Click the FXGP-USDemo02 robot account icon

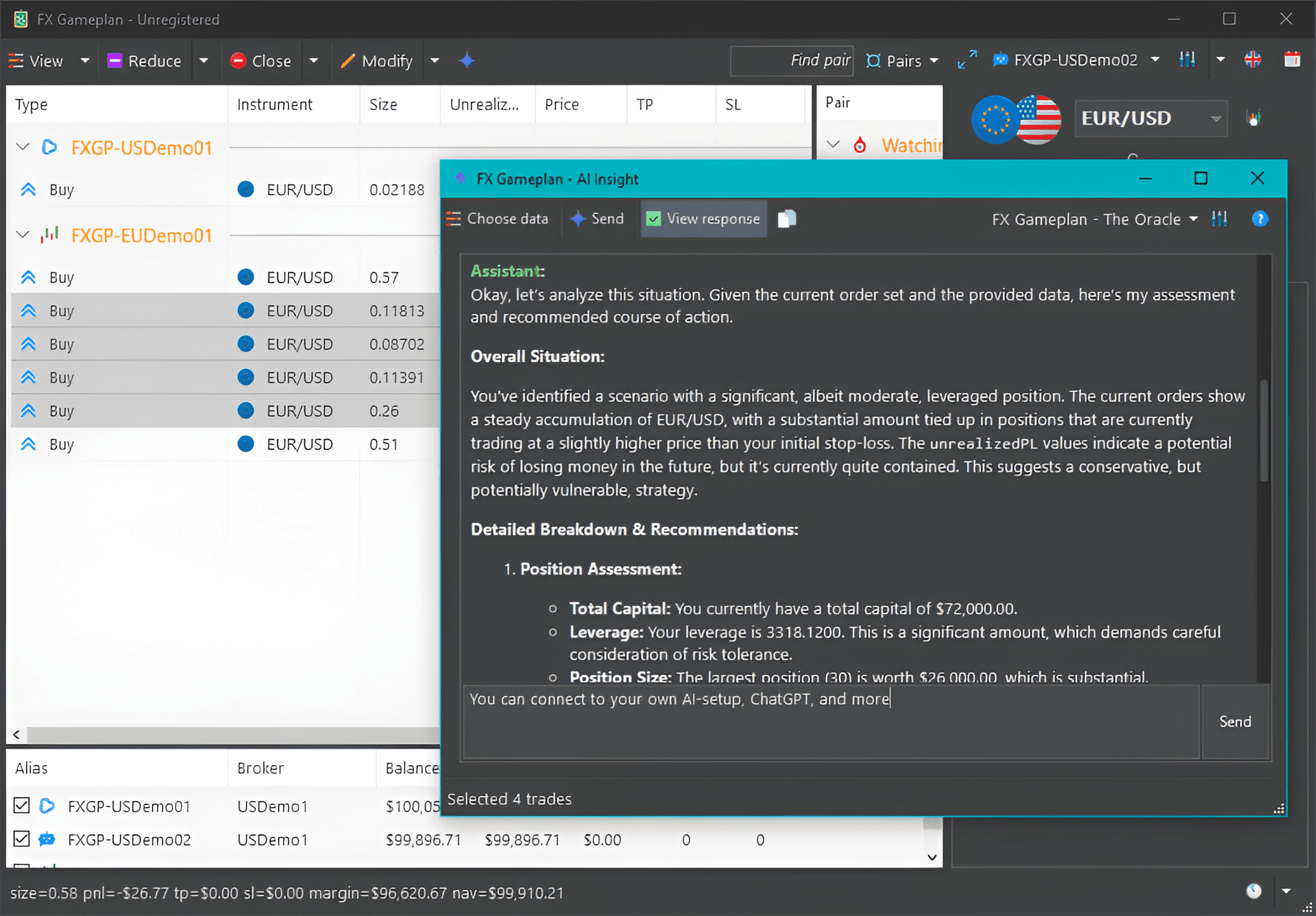coord(47,839)
